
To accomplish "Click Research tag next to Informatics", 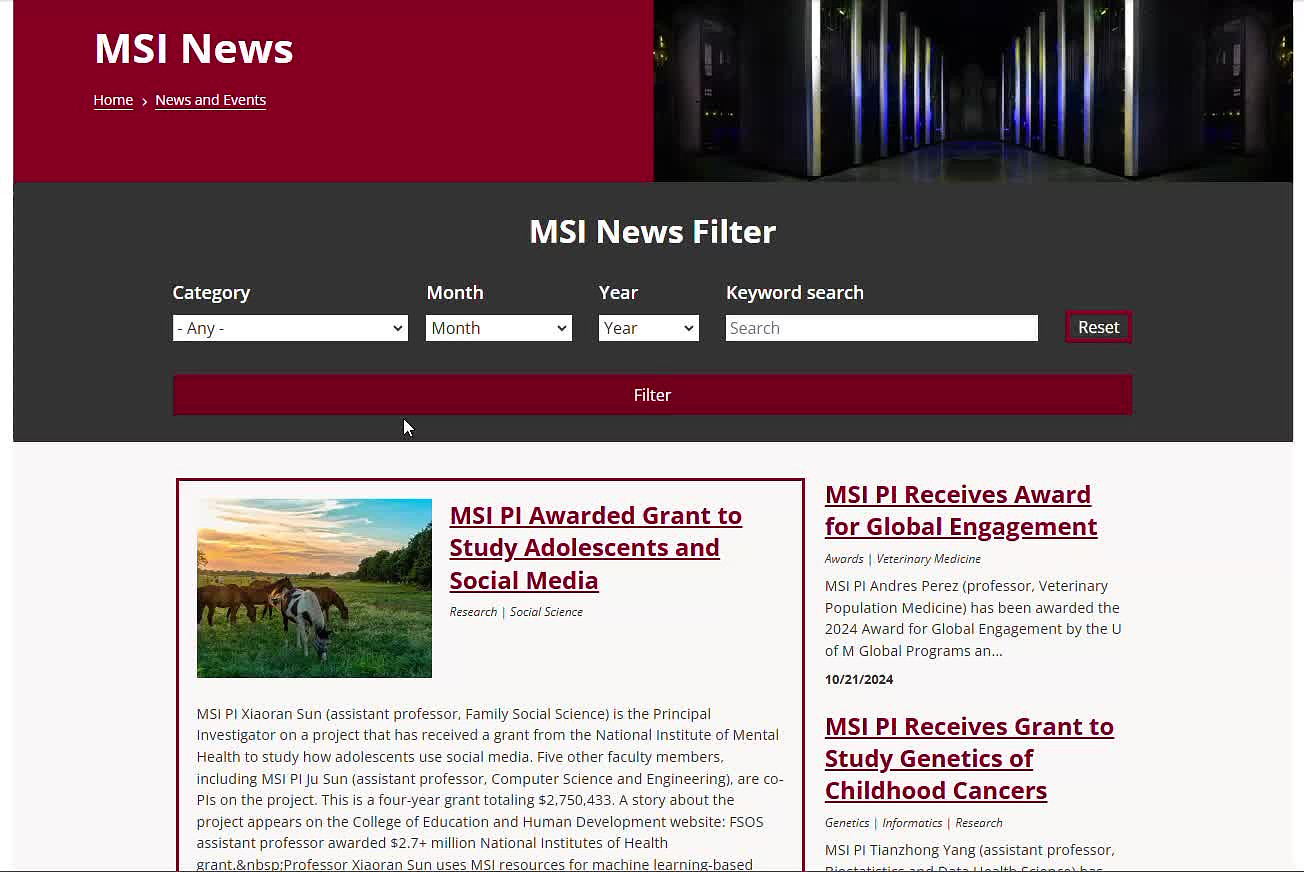I will [x=979, y=823].
